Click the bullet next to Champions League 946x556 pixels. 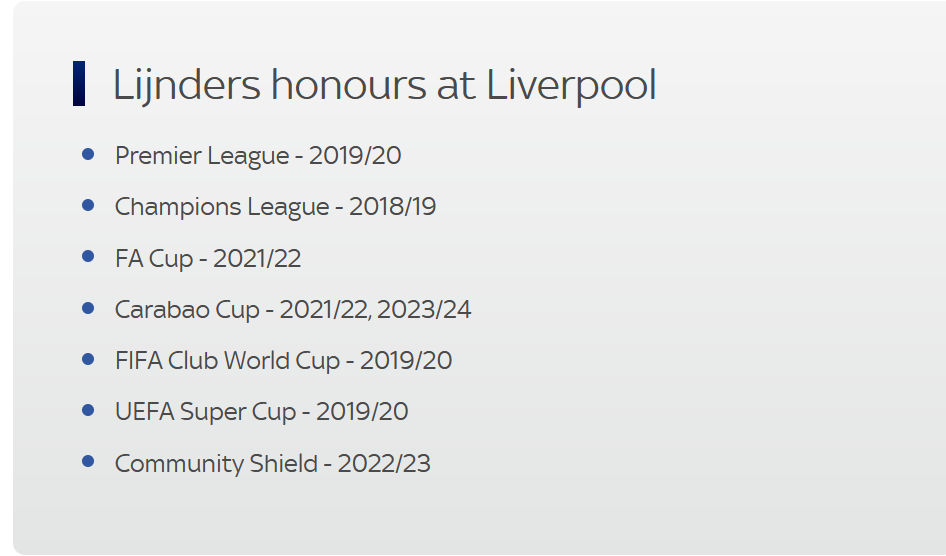(88, 205)
